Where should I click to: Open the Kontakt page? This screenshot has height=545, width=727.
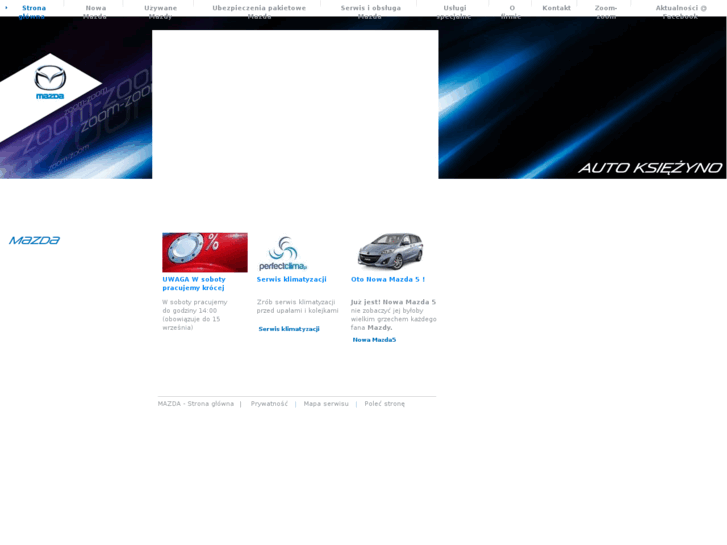coord(556,8)
